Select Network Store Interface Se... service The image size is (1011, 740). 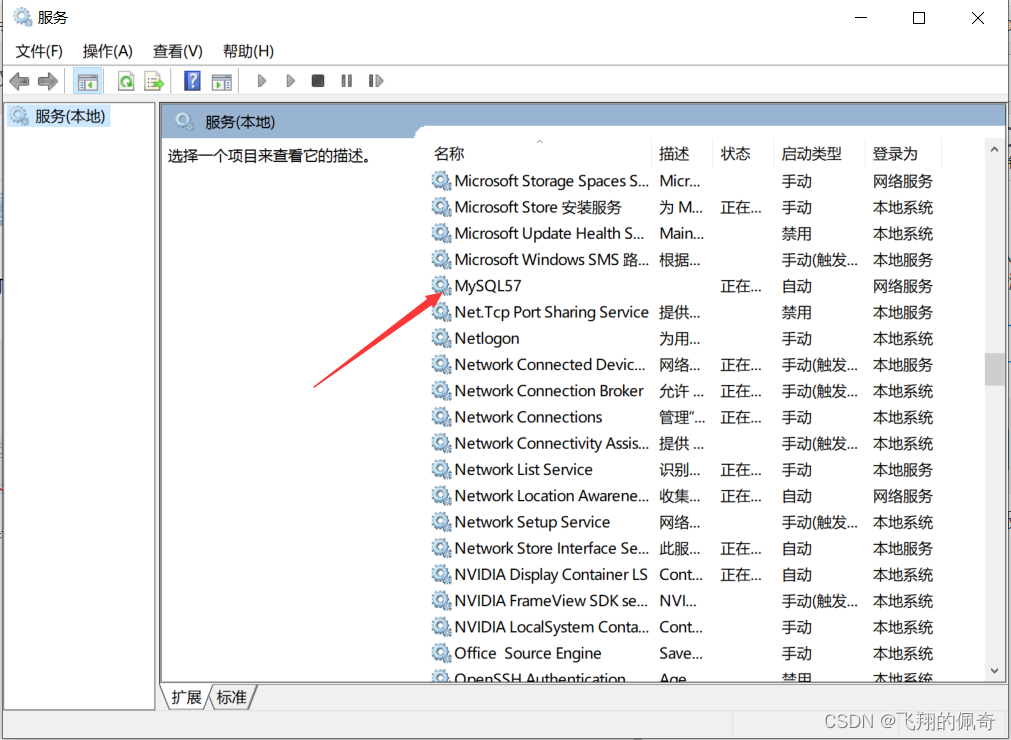point(551,548)
